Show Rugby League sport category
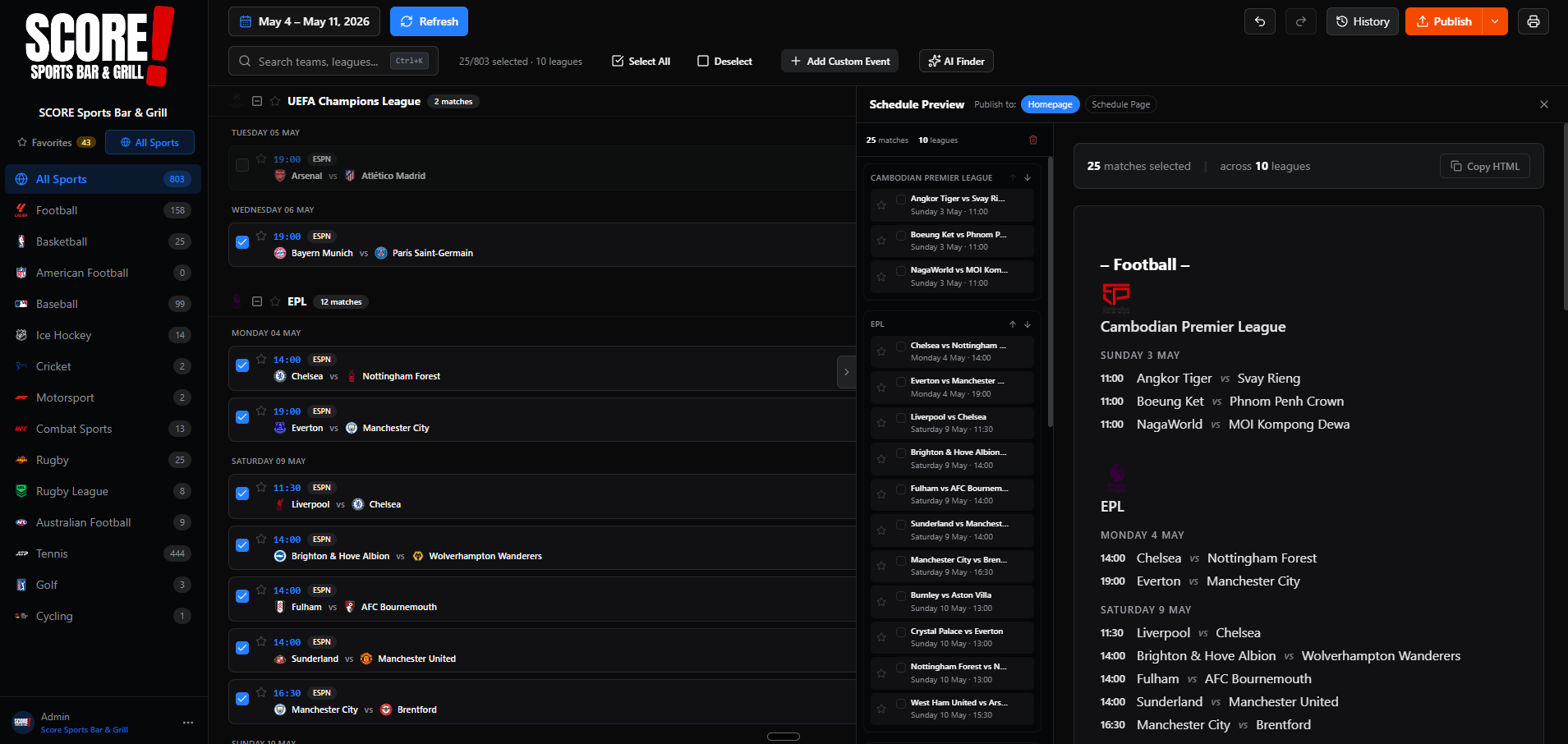Screen dimensions: 1568x744 coord(103,491)
